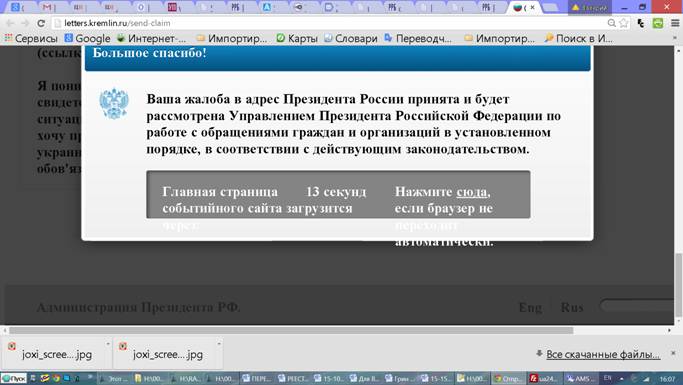Open the Google bookmark
Screen dimensions: 683x385
87,38
